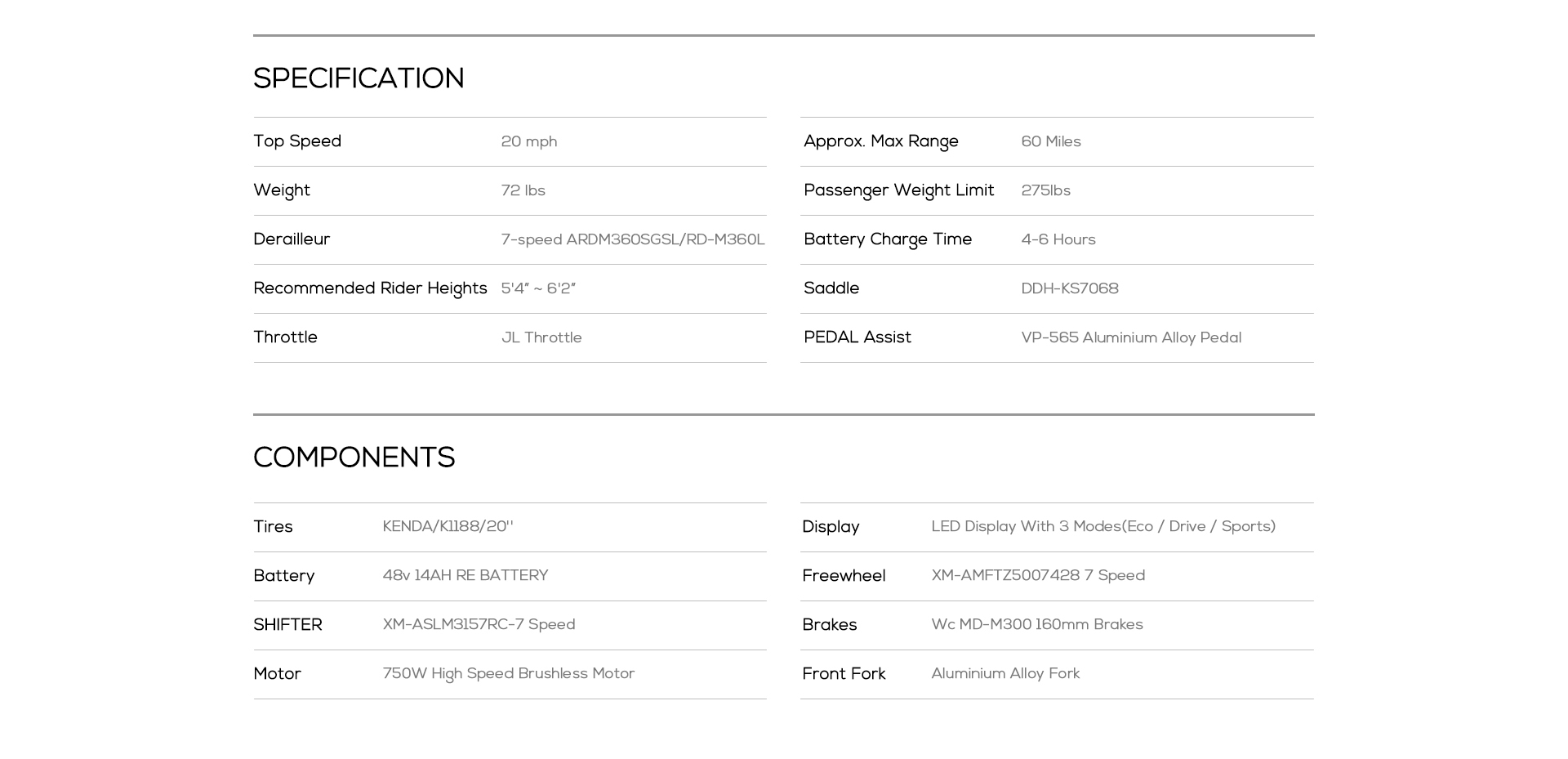Image resolution: width=1568 pixels, height=759 pixels.
Task: Select the DDH-KS7068 saddle value
Action: click(1070, 289)
